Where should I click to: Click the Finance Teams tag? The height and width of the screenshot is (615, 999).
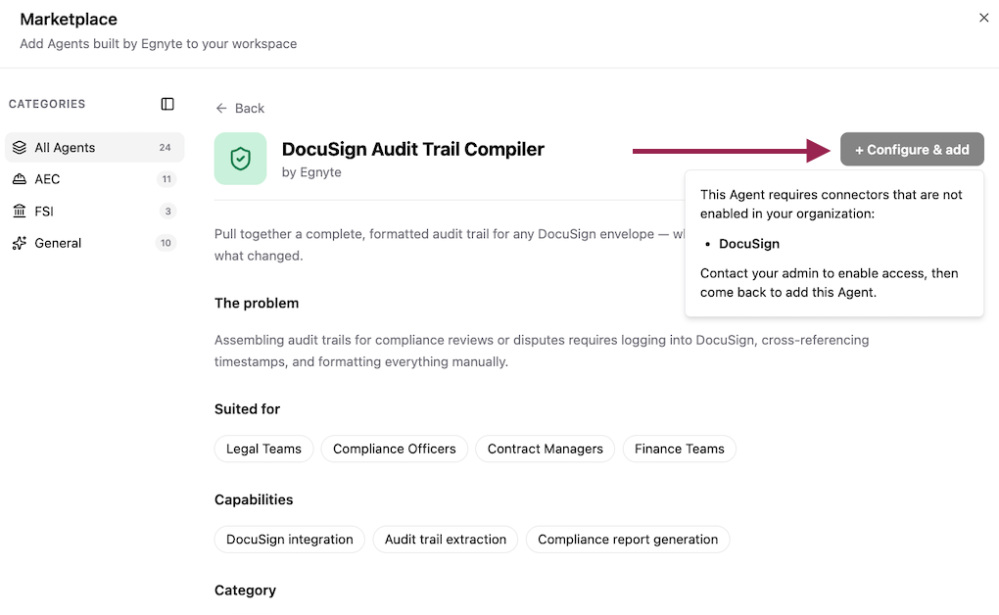click(x=679, y=449)
